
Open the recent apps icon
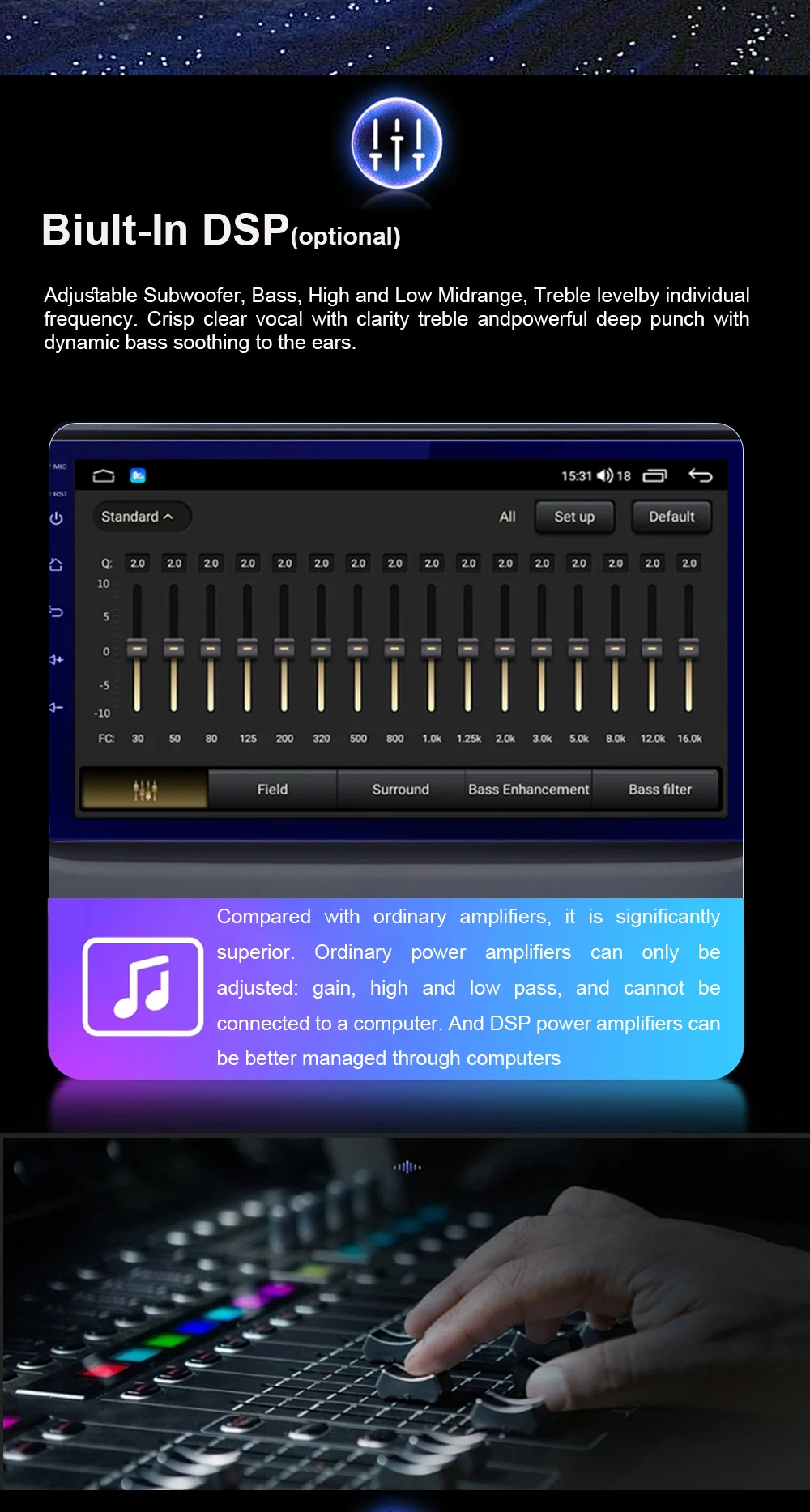click(654, 475)
